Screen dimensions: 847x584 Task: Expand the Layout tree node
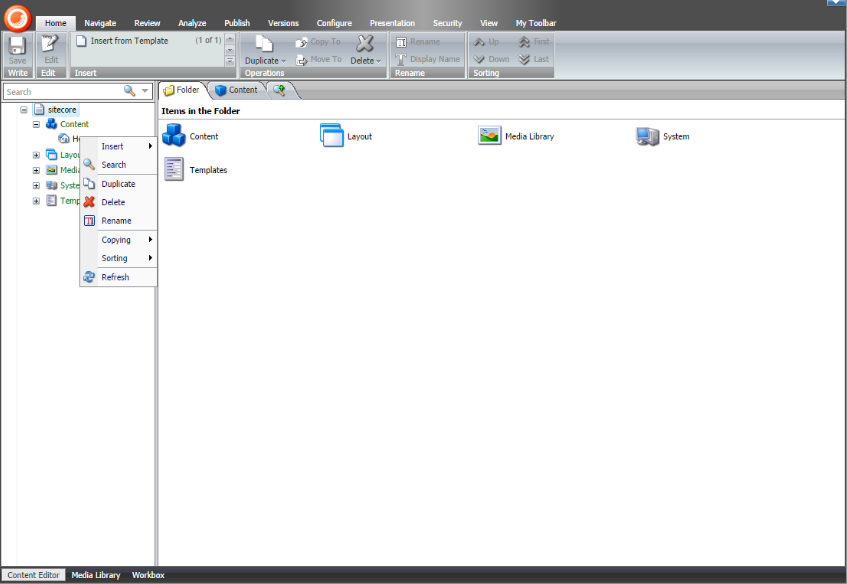[x=36, y=155]
